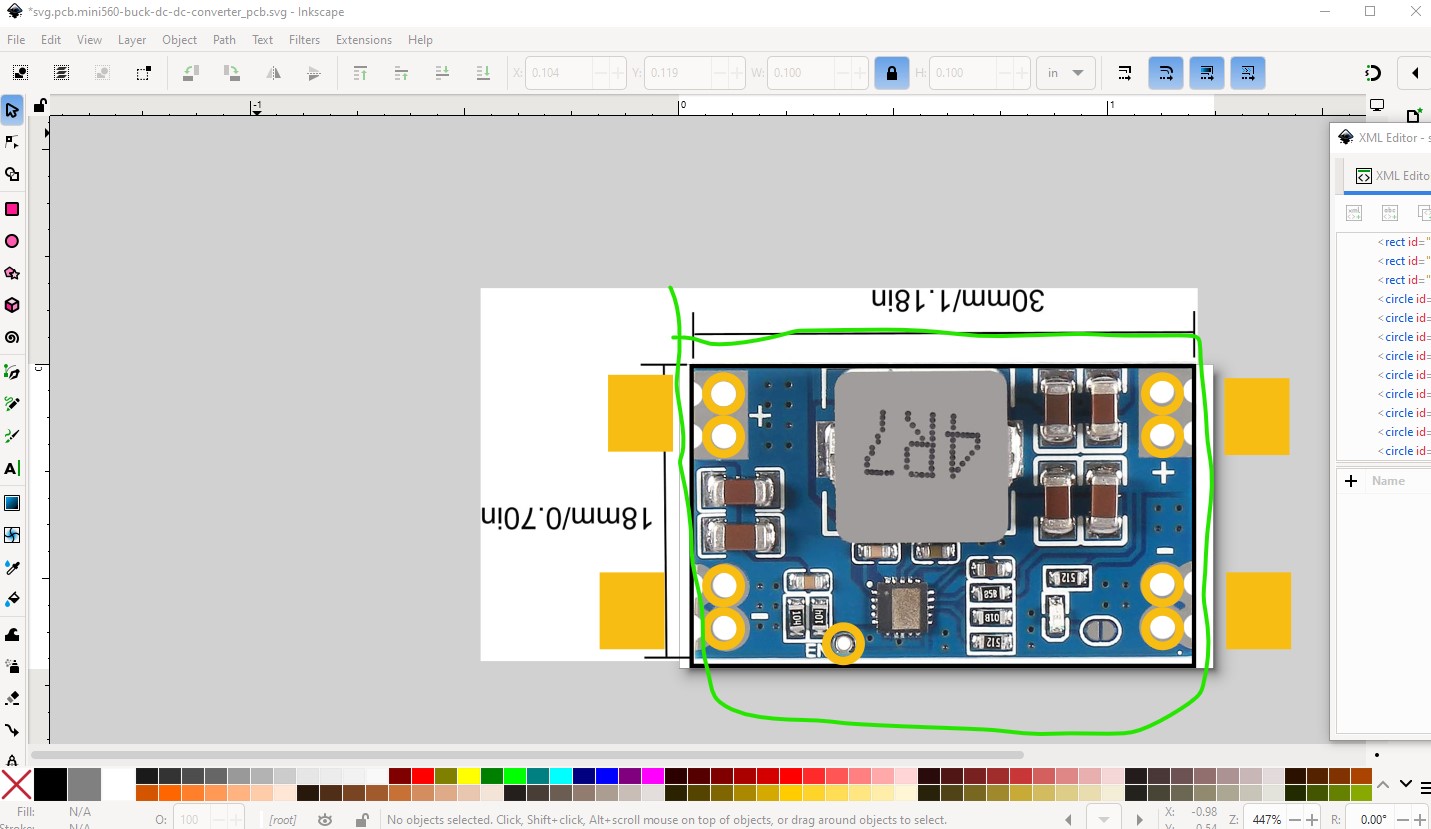Choose the Spiral tool

[x=12, y=338]
